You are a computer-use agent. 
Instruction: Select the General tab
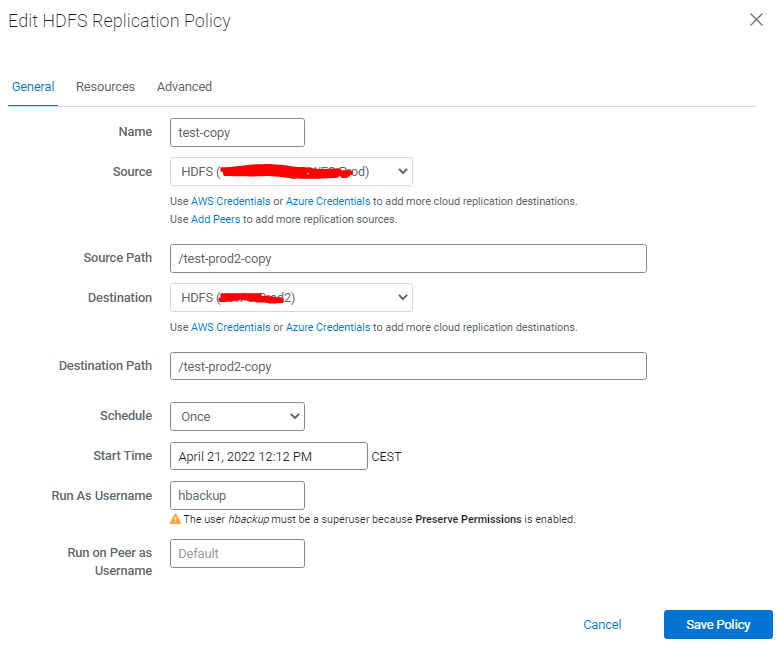pyautogui.click(x=33, y=87)
